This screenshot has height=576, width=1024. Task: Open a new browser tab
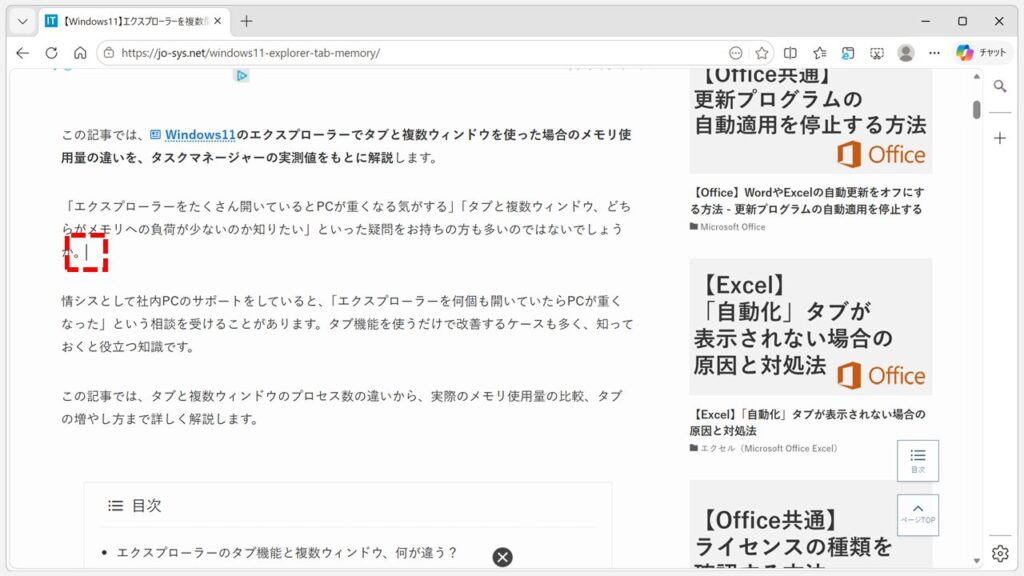(x=246, y=22)
